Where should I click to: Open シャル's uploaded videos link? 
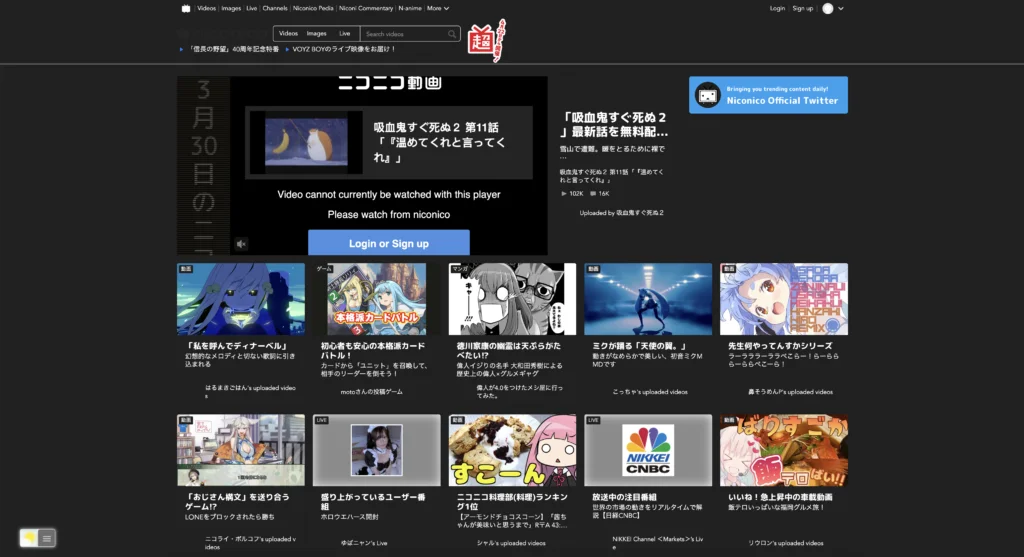coord(511,543)
